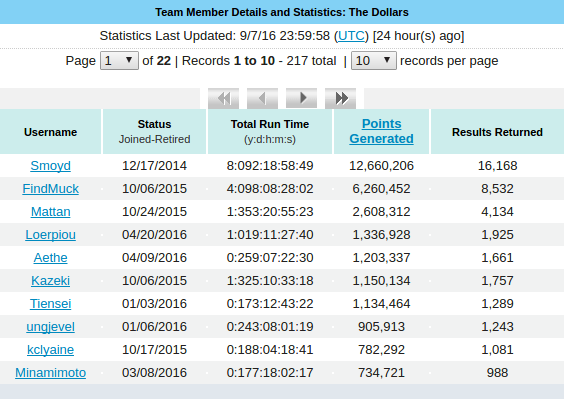The height and width of the screenshot is (399, 564).
Task: Select run time 0:173:12:43:22
Action: pyautogui.click(x=270, y=304)
